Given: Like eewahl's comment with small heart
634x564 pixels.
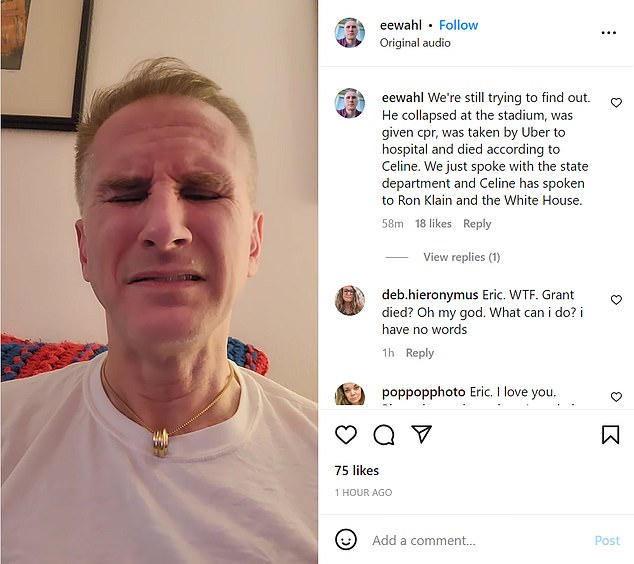Looking at the screenshot, I should tap(616, 103).
